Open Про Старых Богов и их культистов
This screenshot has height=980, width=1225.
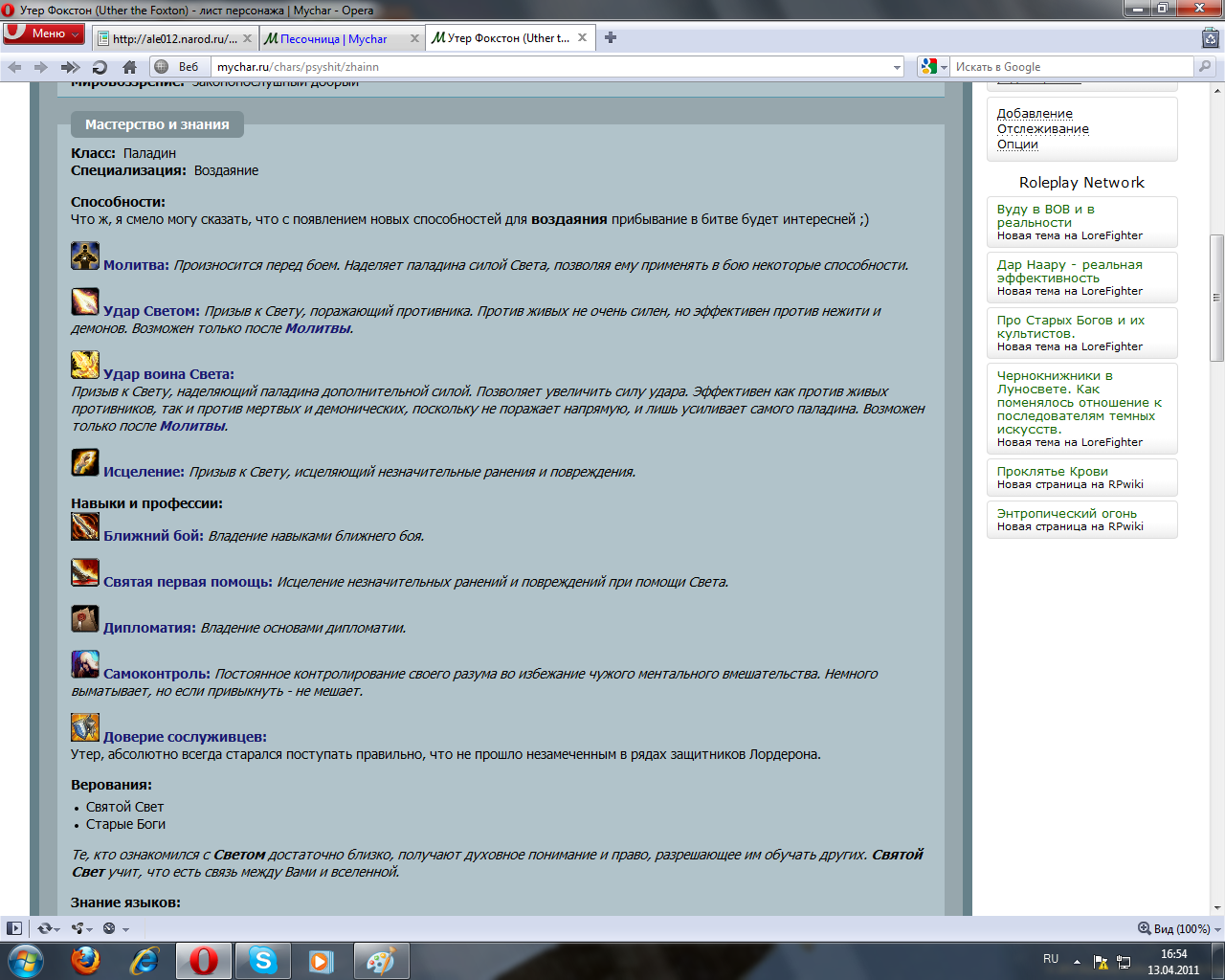click(x=1071, y=326)
